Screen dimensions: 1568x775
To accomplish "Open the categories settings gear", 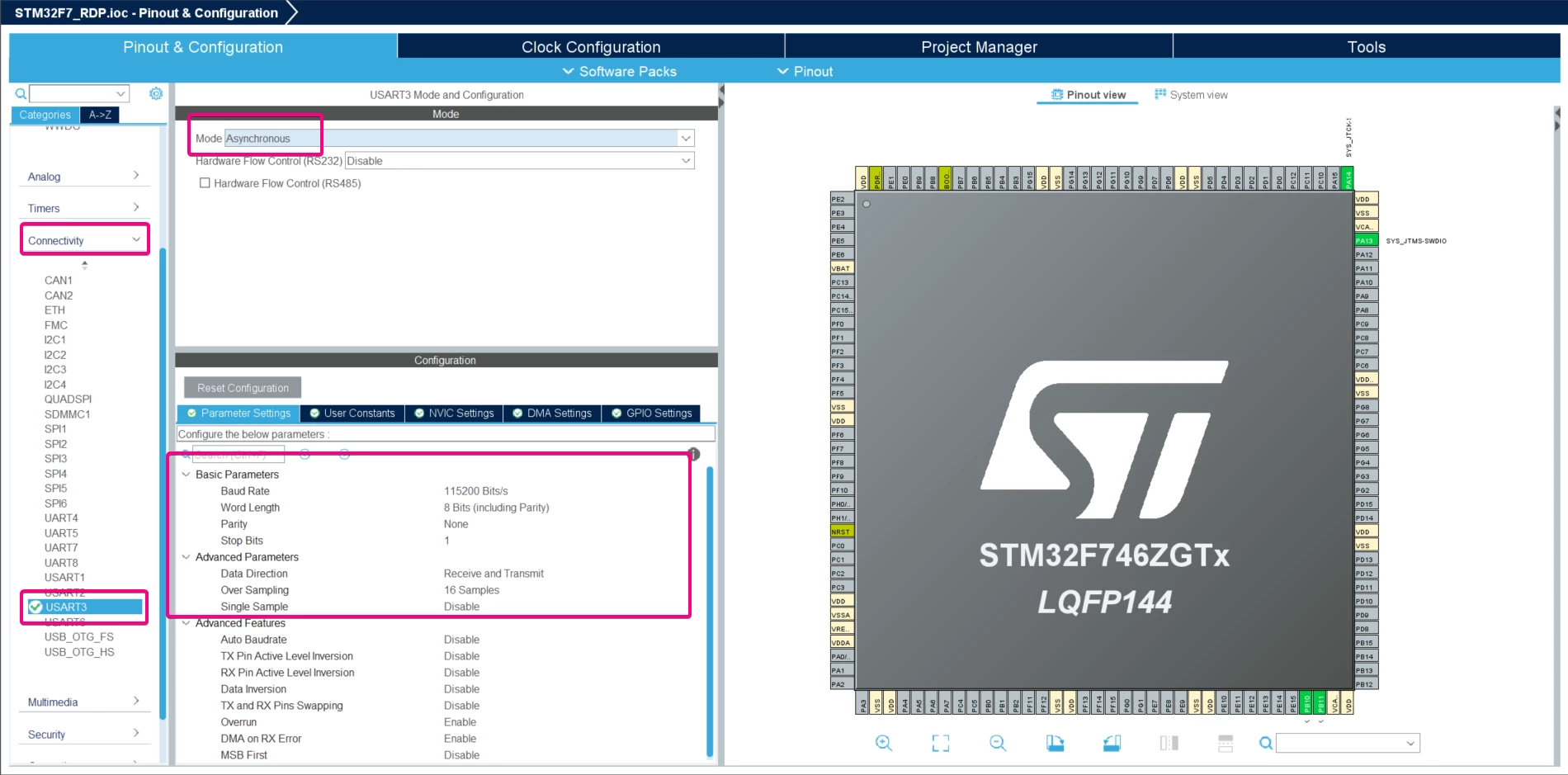I will click(156, 93).
